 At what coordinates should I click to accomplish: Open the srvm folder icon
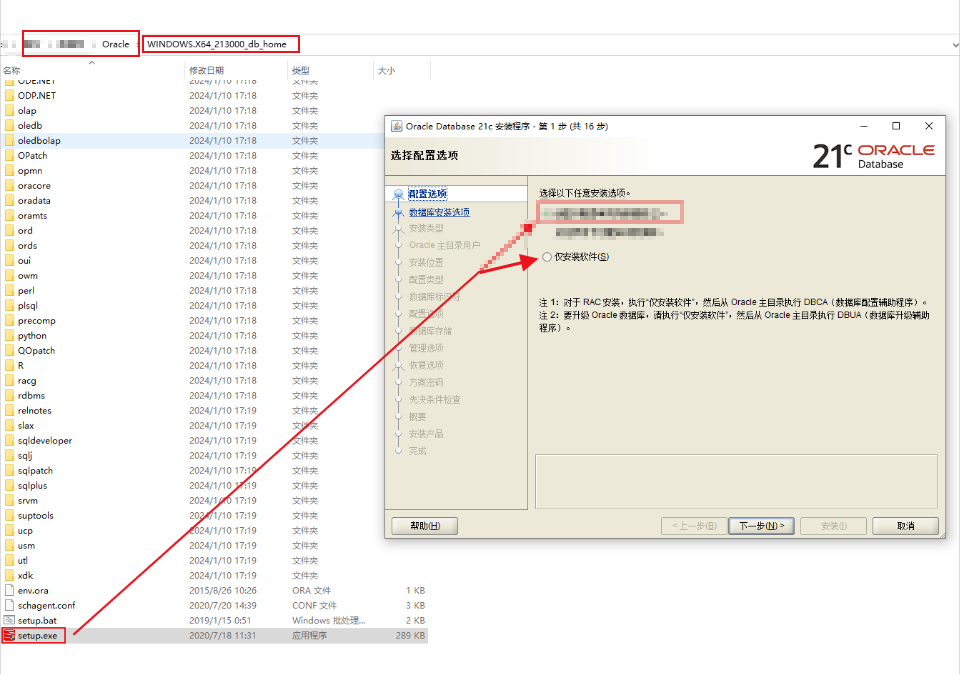9,500
